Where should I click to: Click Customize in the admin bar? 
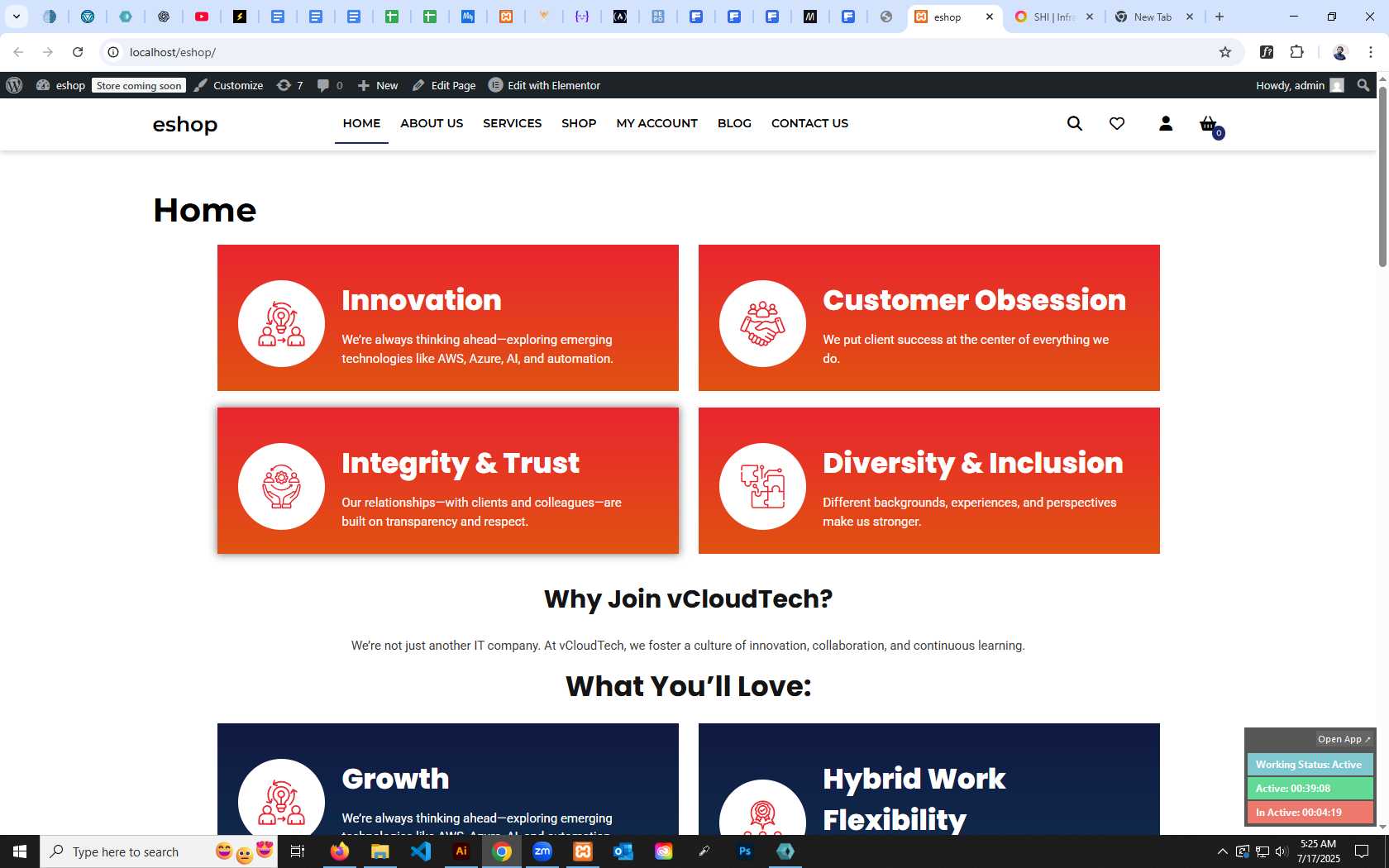coord(229,85)
